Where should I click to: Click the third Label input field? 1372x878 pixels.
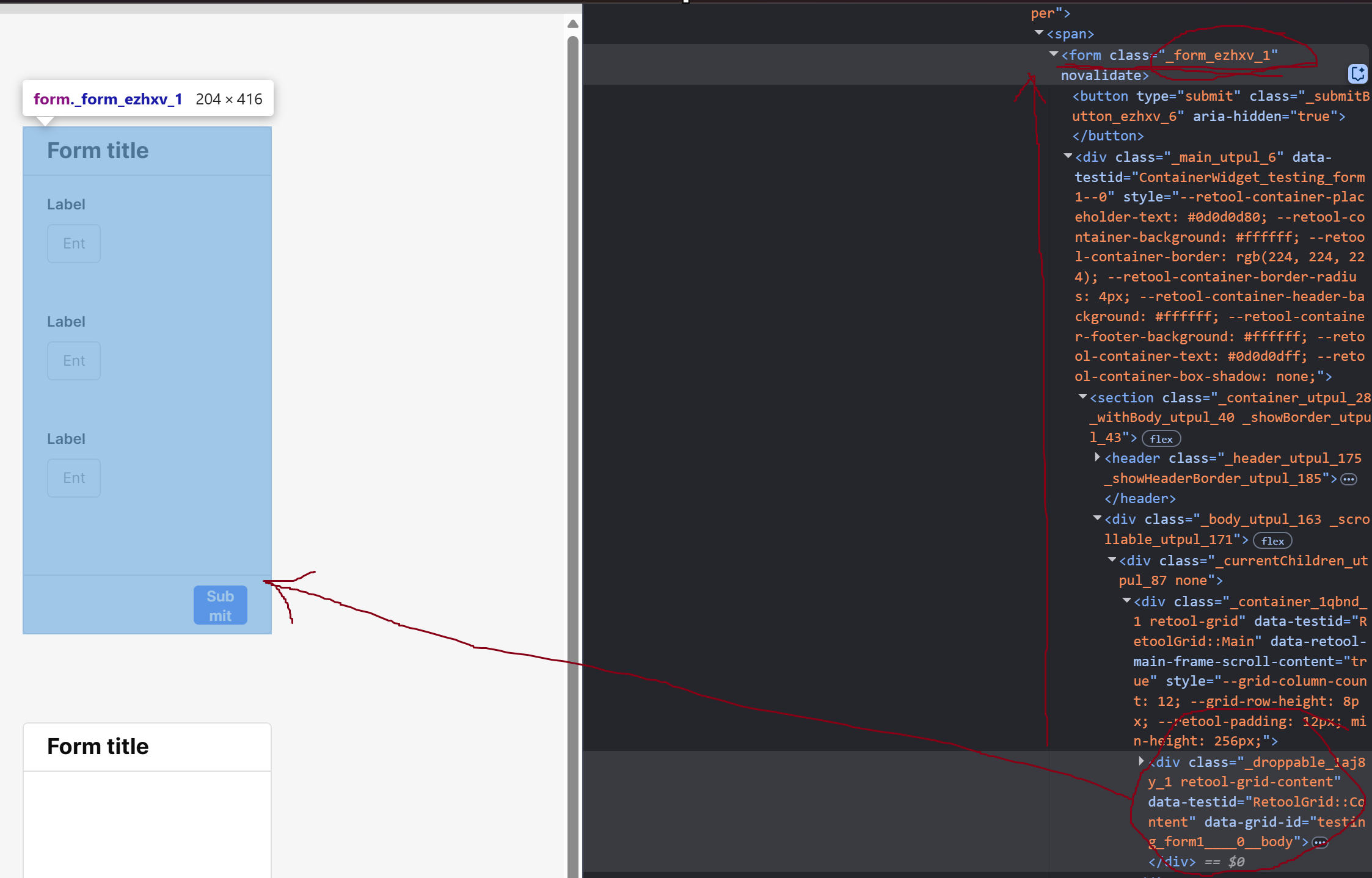[74, 478]
